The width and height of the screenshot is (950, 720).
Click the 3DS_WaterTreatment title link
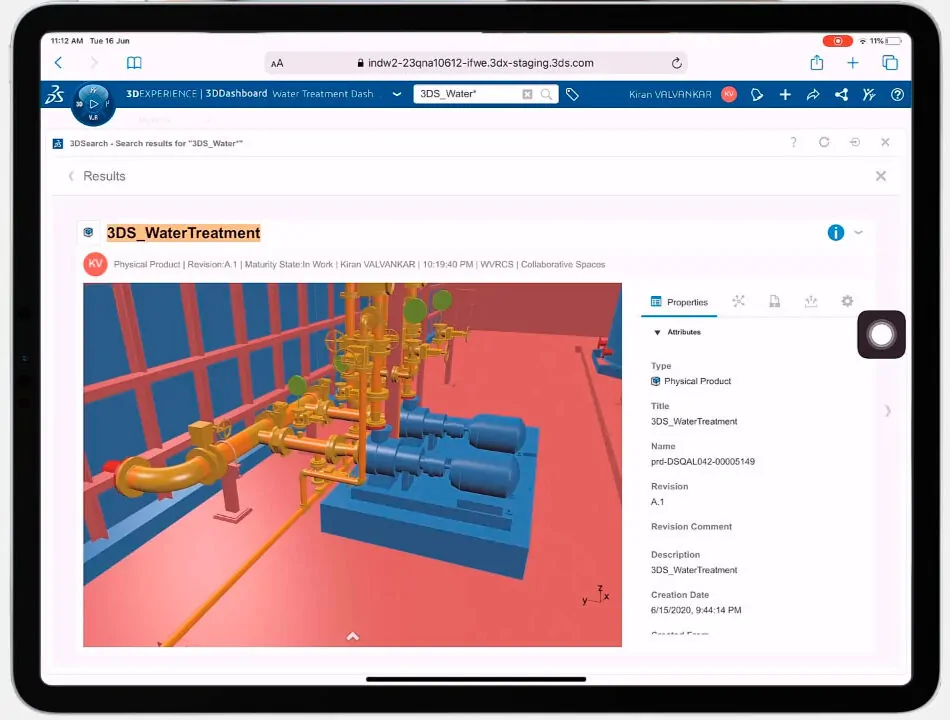[183, 233]
